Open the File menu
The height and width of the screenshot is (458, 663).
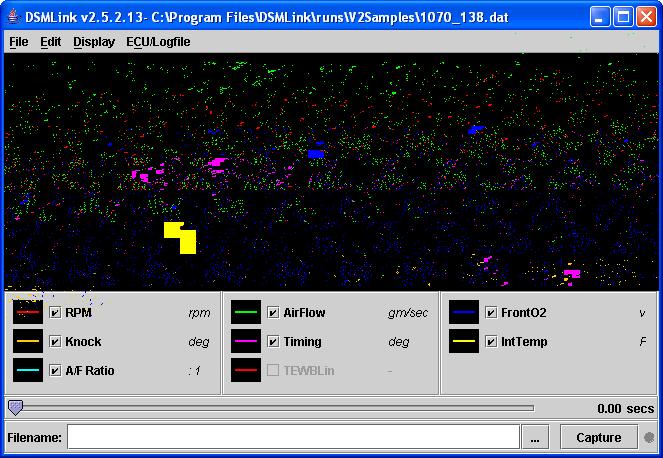[x=19, y=42]
